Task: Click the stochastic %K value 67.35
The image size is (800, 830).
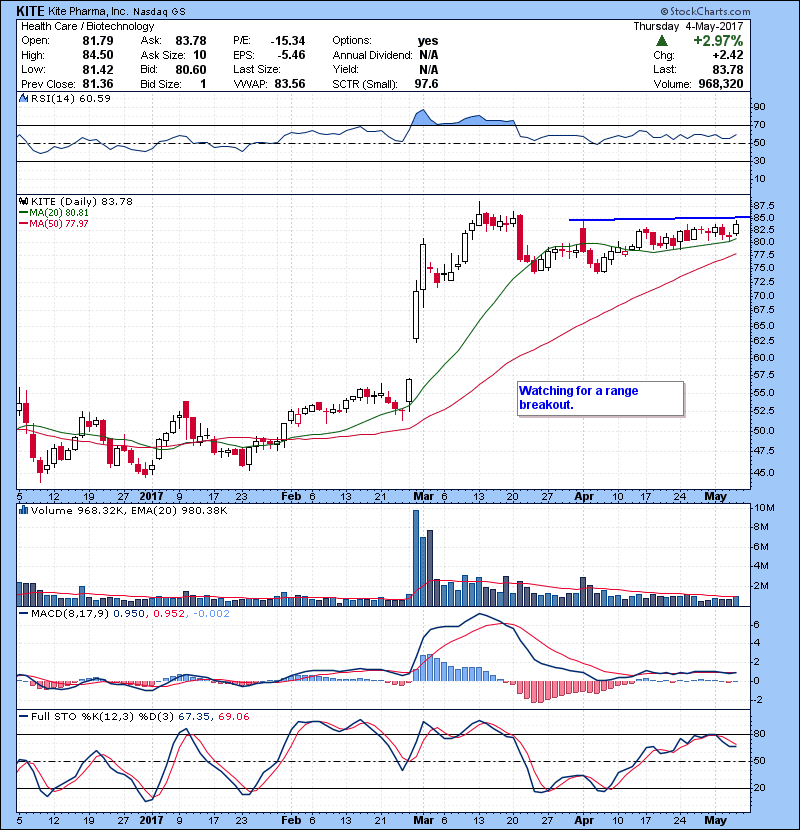Action: [193, 716]
